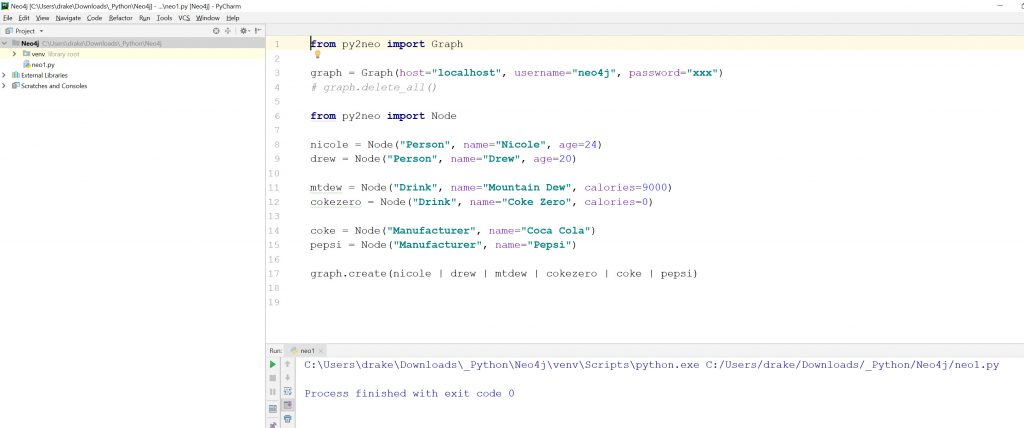The width and height of the screenshot is (1024, 428).
Task: Open neo1.py in project tree
Action: 42,64
